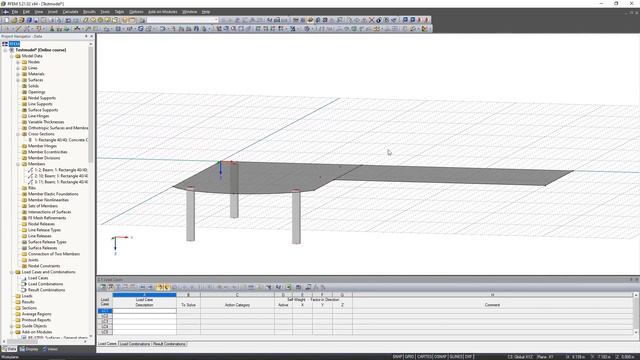640x360 pixels.
Task: Switch to the navigator Display tab
Action: 29,349
